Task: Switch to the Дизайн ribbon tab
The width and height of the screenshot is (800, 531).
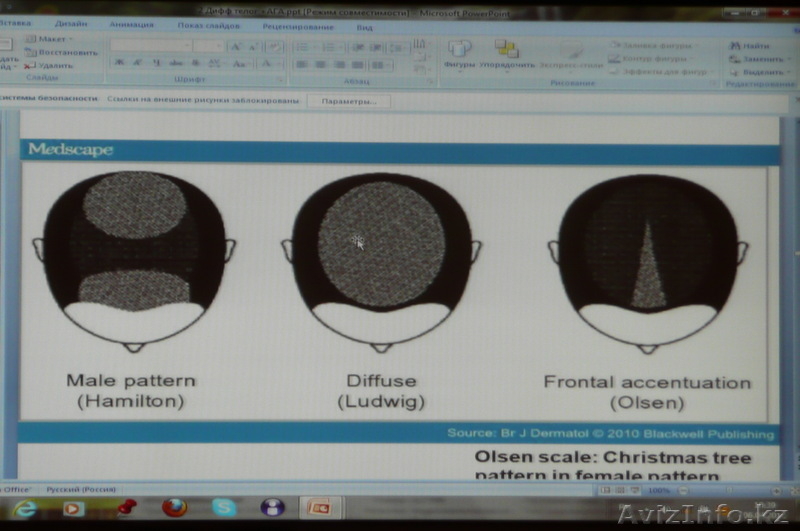Action: 71,23
